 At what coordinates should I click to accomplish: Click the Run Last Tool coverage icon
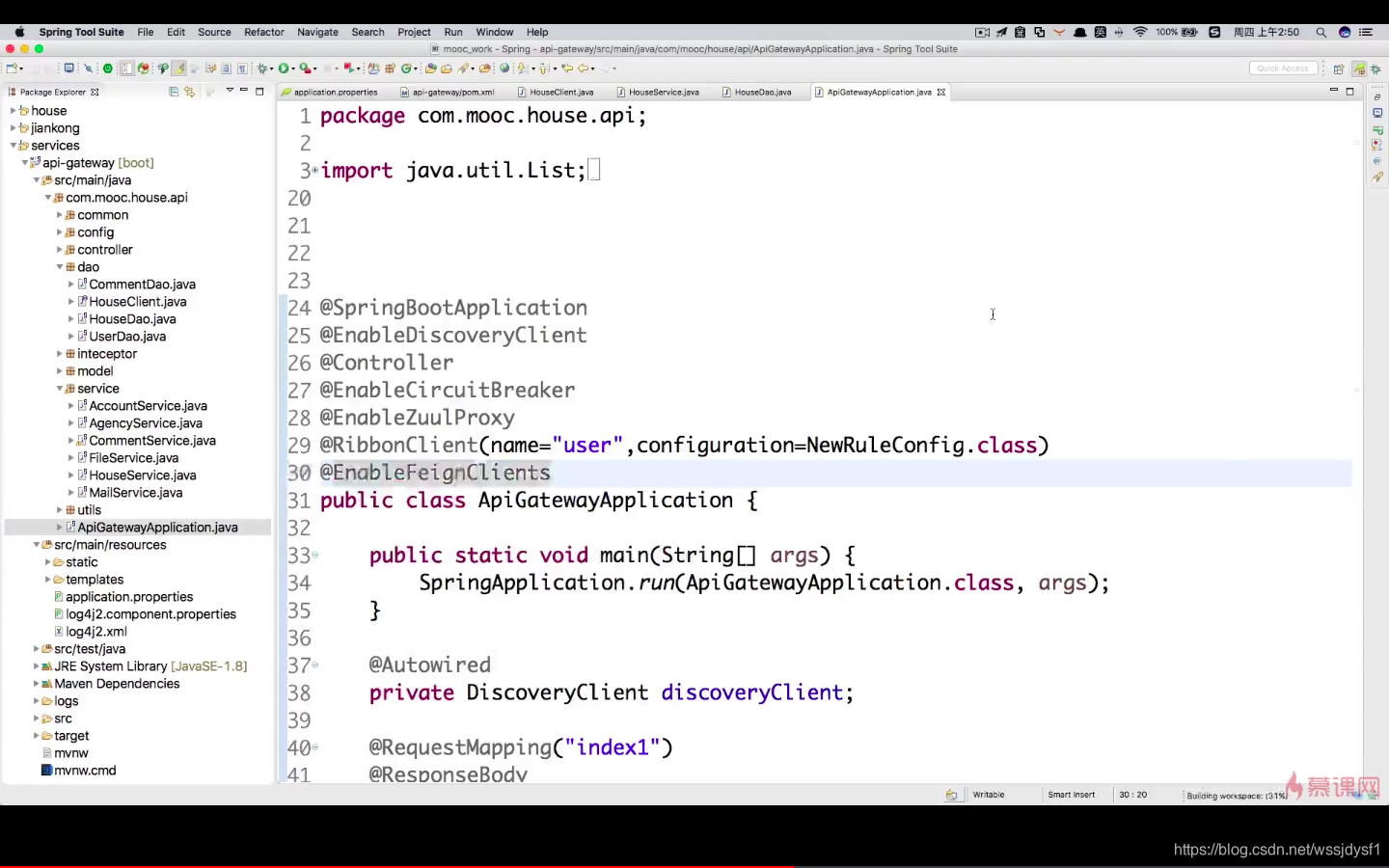tap(305, 68)
